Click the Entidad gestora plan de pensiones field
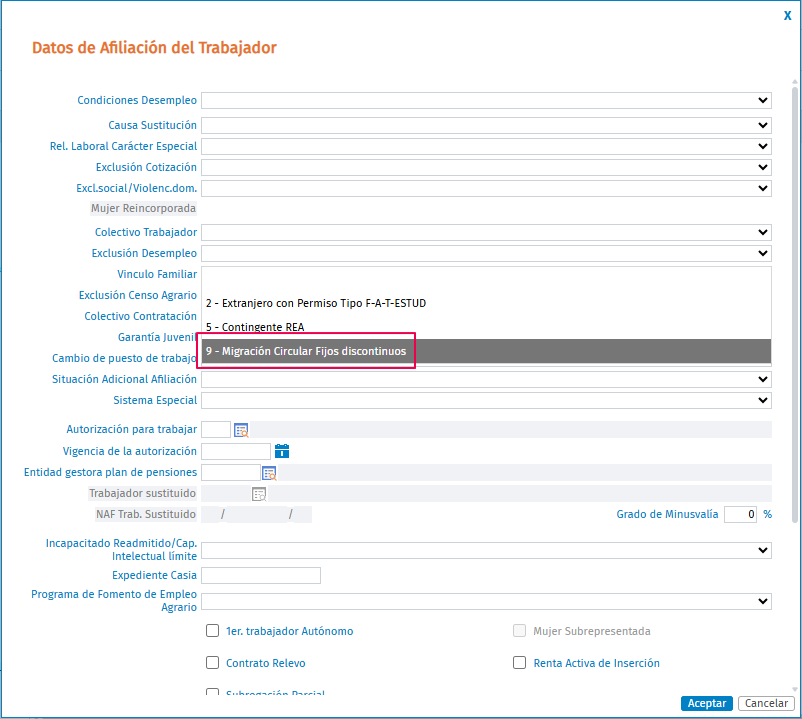Image resolution: width=802 pixels, height=719 pixels. pyautogui.click(x=231, y=473)
